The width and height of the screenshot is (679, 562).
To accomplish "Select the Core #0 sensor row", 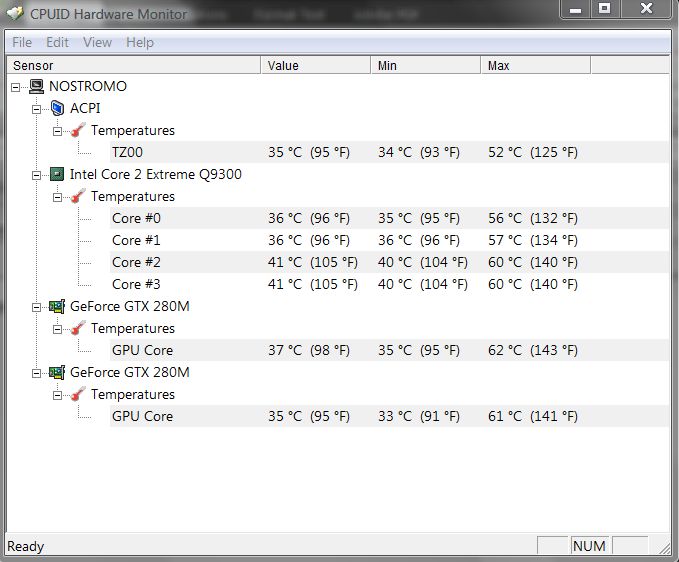I will pyautogui.click(x=389, y=218).
